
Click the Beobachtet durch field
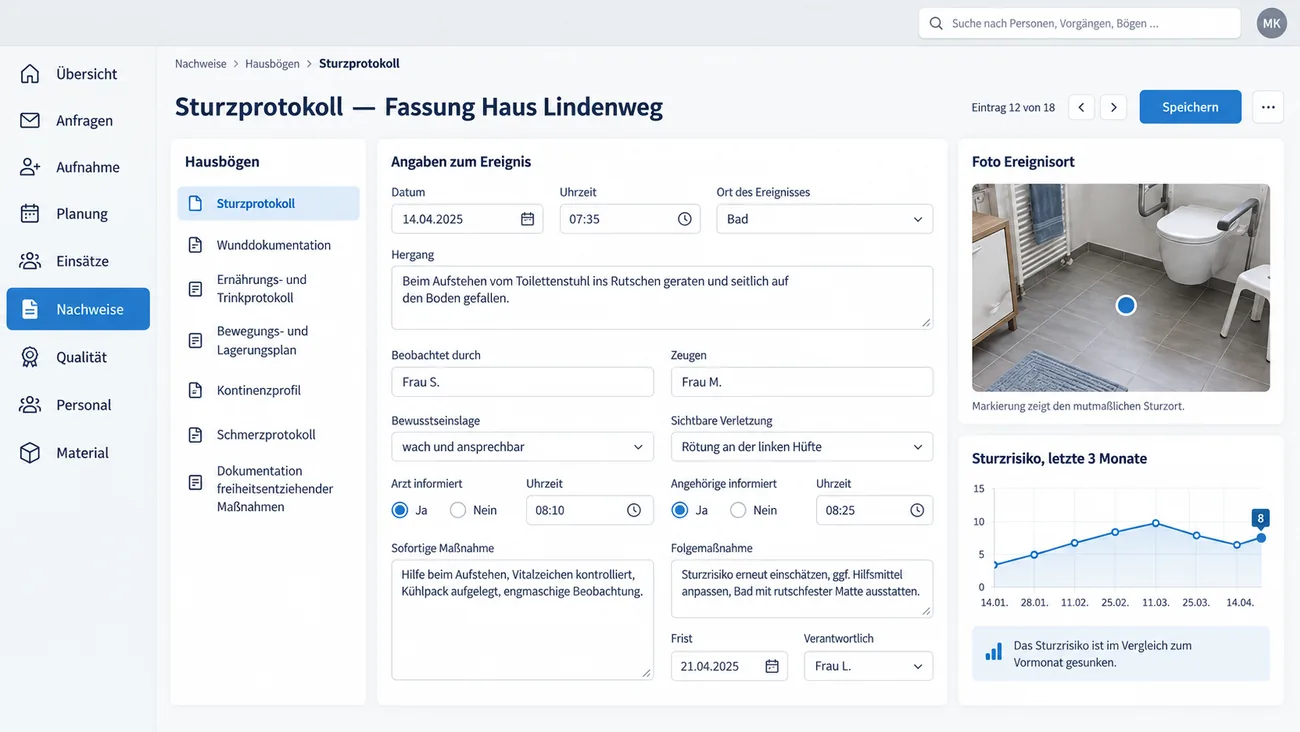522,382
